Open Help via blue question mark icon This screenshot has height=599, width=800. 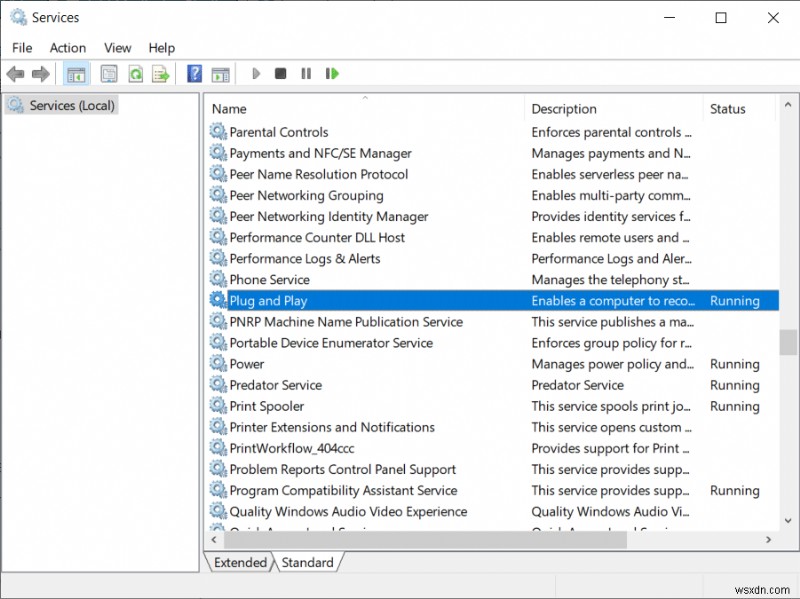coord(195,74)
